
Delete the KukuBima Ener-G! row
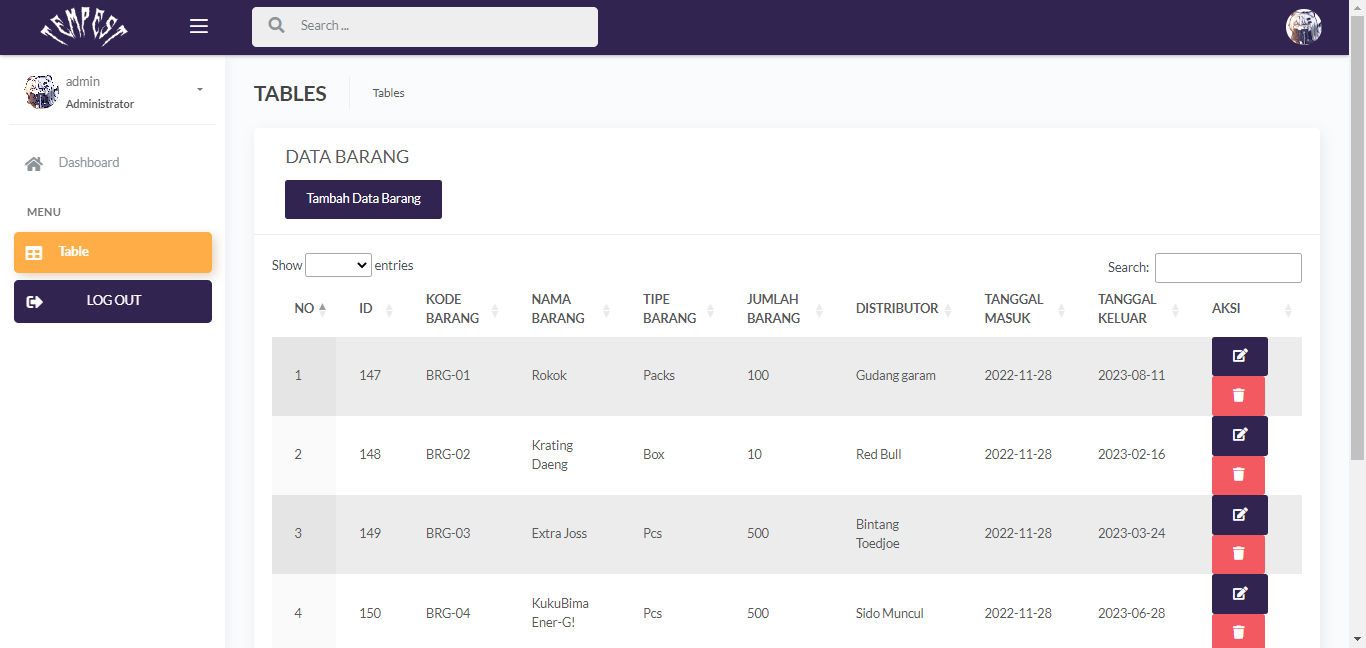click(x=1238, y=631)
